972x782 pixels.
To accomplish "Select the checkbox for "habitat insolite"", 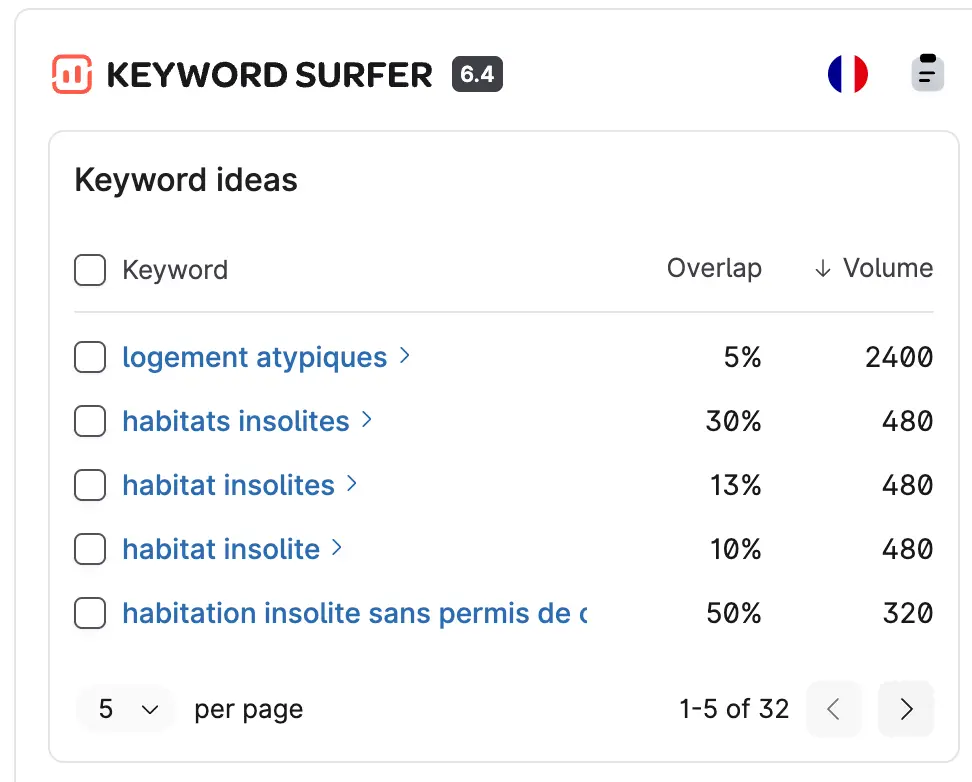I will (90, 549).
